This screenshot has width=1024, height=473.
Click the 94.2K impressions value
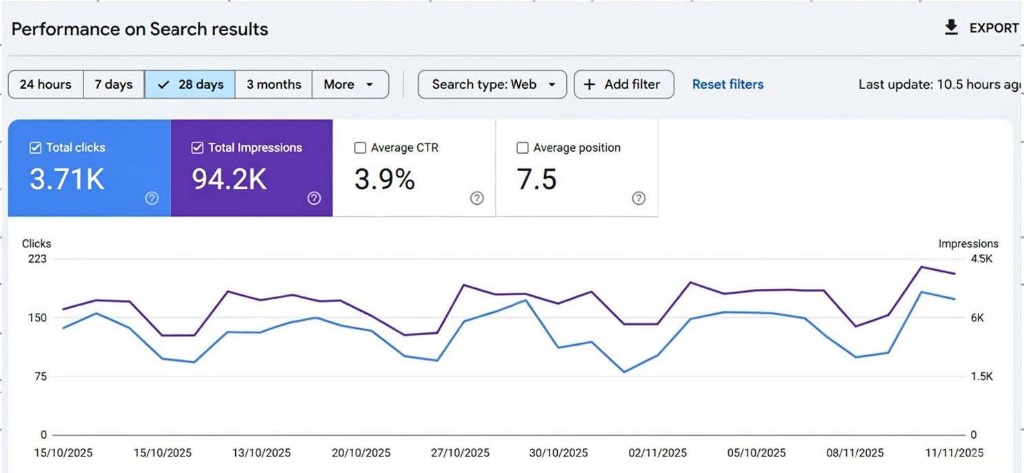[229, 180]
